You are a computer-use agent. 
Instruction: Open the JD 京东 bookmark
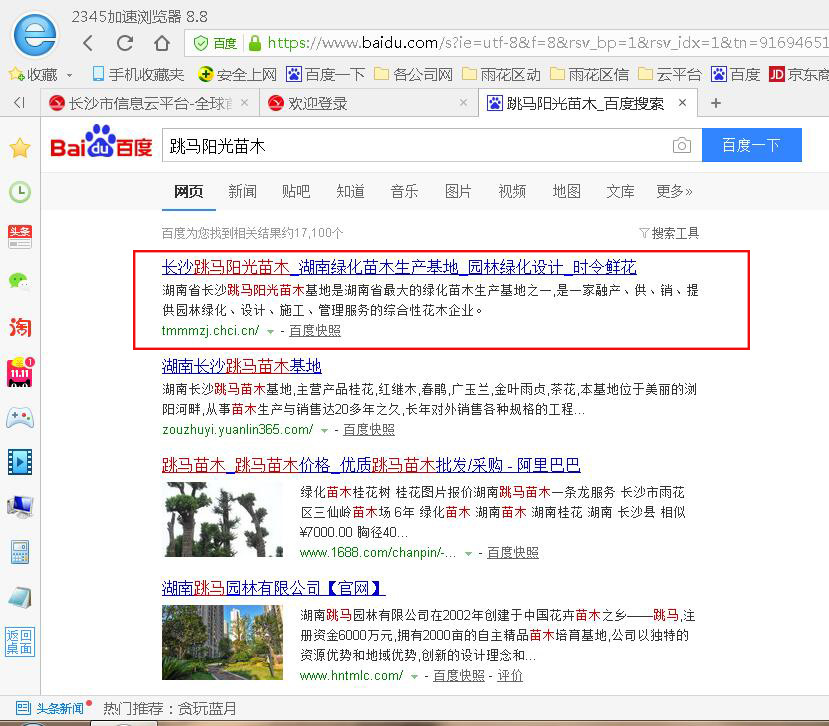[x=798, y=75]
